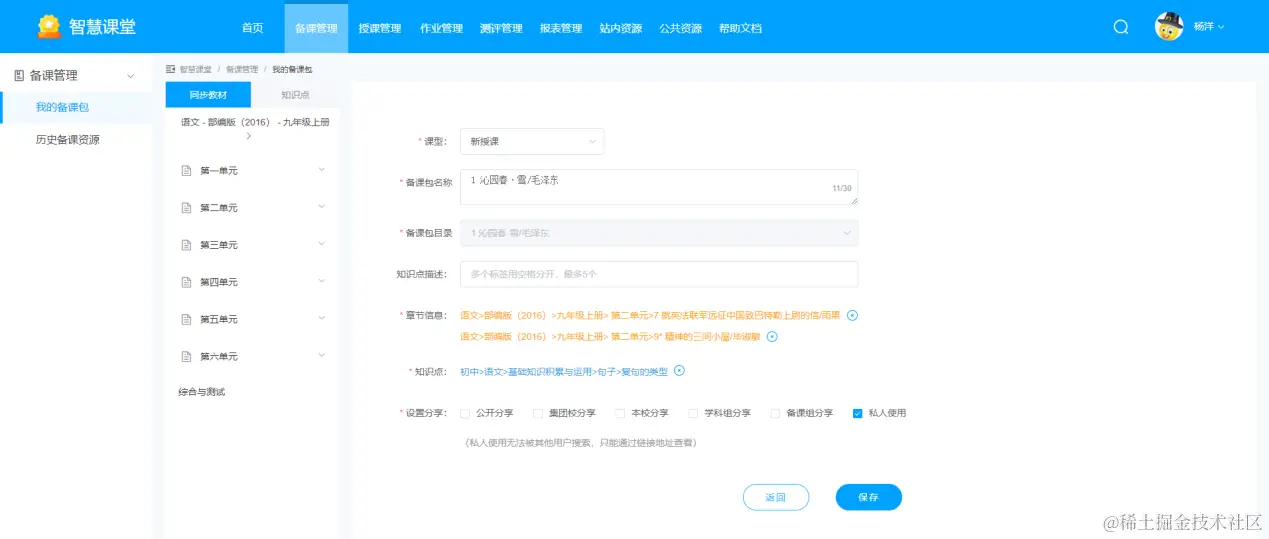The image size is (1269, 539).
Task: Click the 第三单元 document icon
Action: tap(185, 245)
